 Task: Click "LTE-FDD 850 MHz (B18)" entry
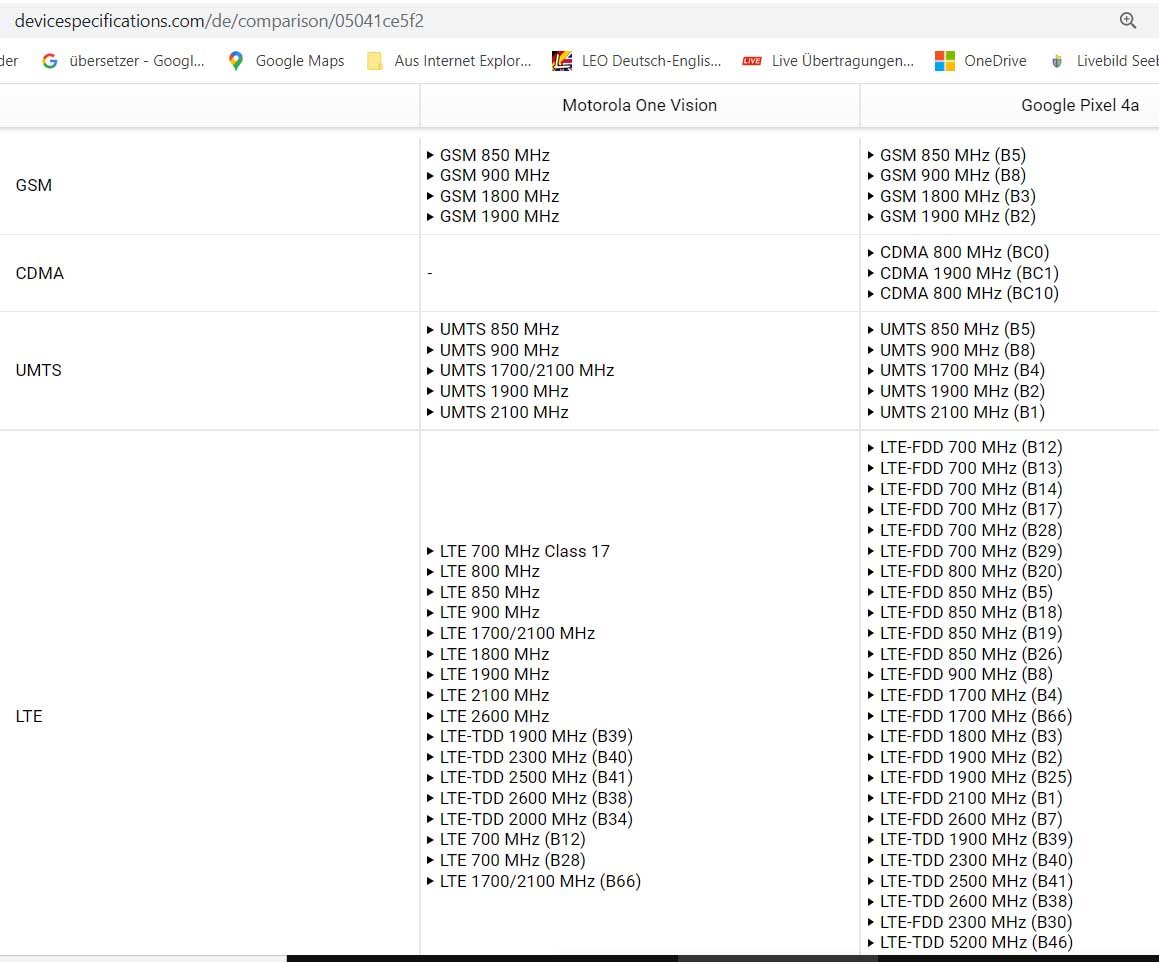[971, 612]
